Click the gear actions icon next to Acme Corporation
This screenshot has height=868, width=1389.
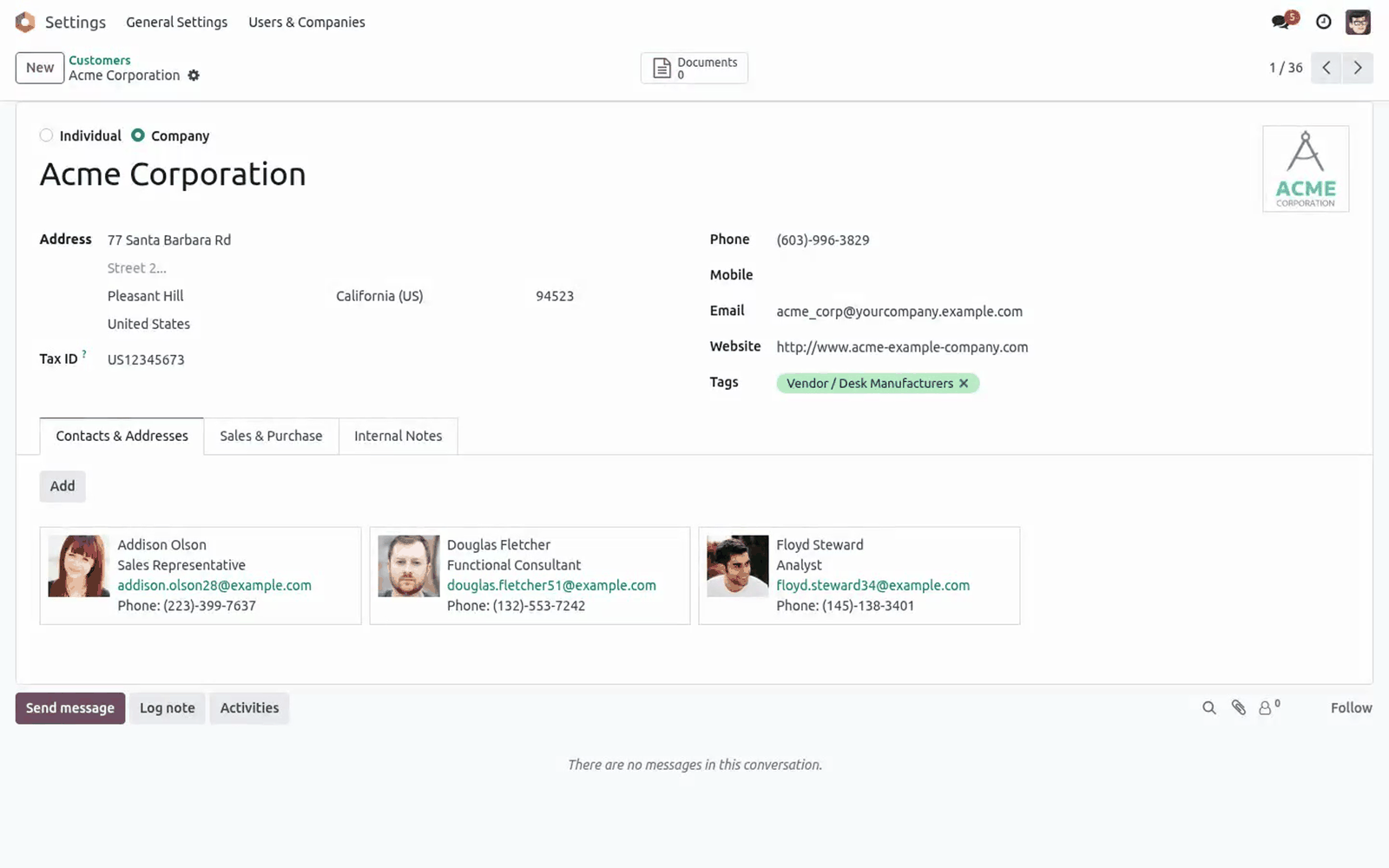click(x=194, y=76)
